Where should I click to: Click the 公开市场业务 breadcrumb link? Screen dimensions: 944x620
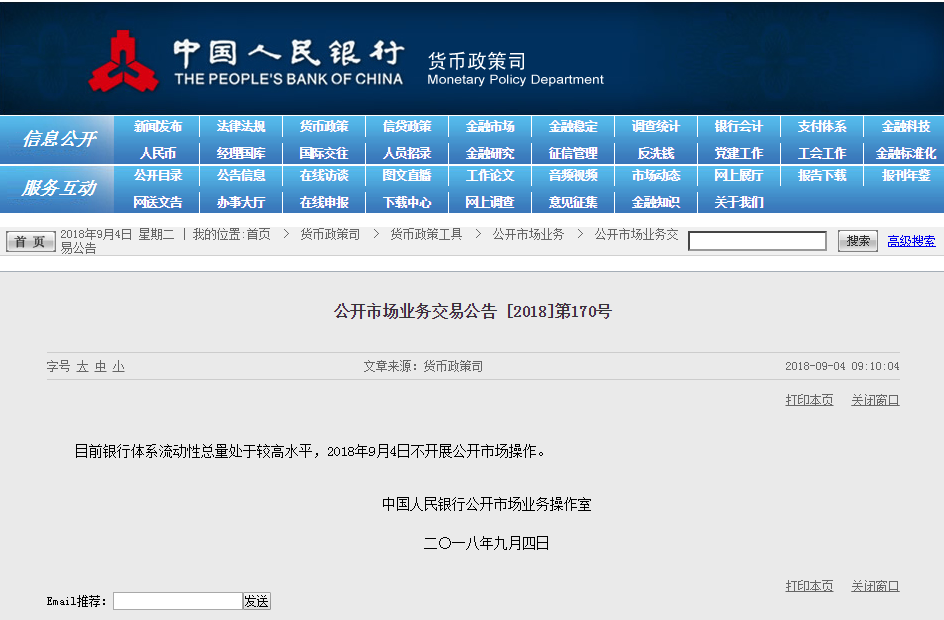pyautogui.click(x=528, y=234)
